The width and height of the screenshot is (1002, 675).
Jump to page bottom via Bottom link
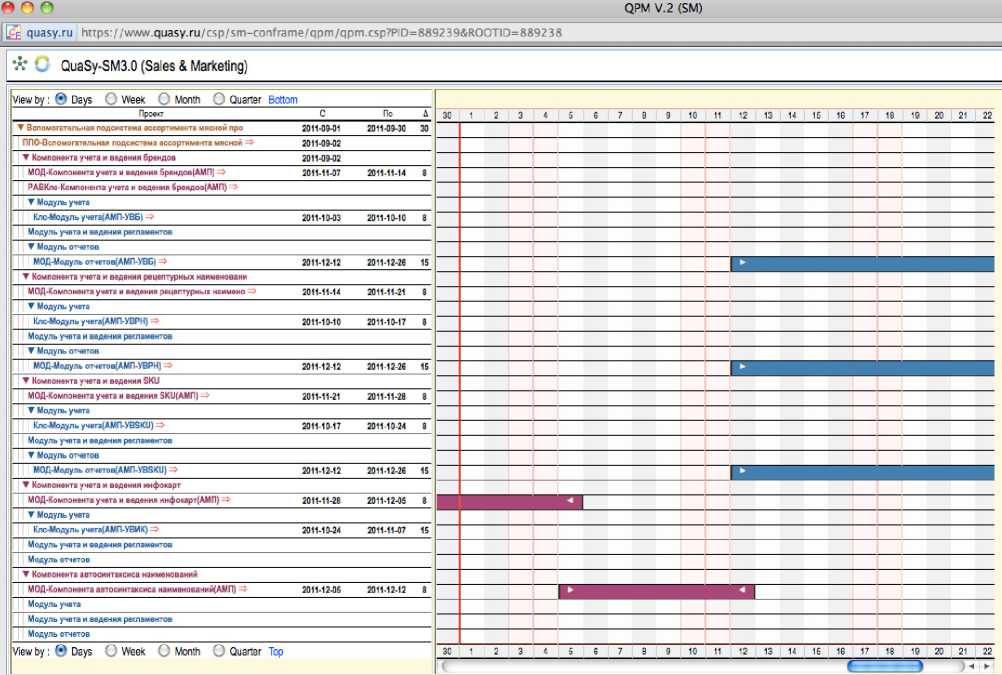coord(282,100)
